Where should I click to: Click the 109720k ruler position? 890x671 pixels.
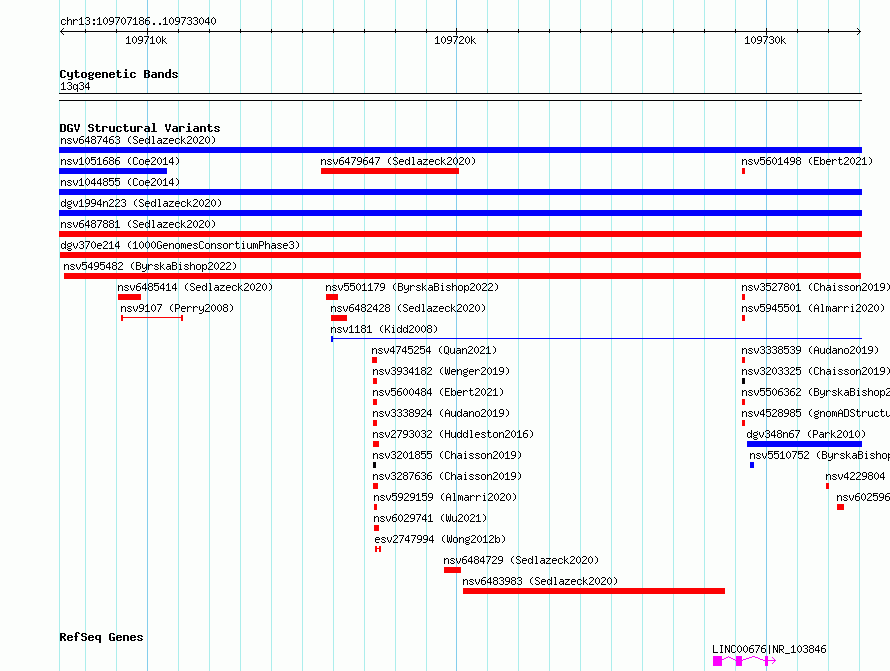455,40
